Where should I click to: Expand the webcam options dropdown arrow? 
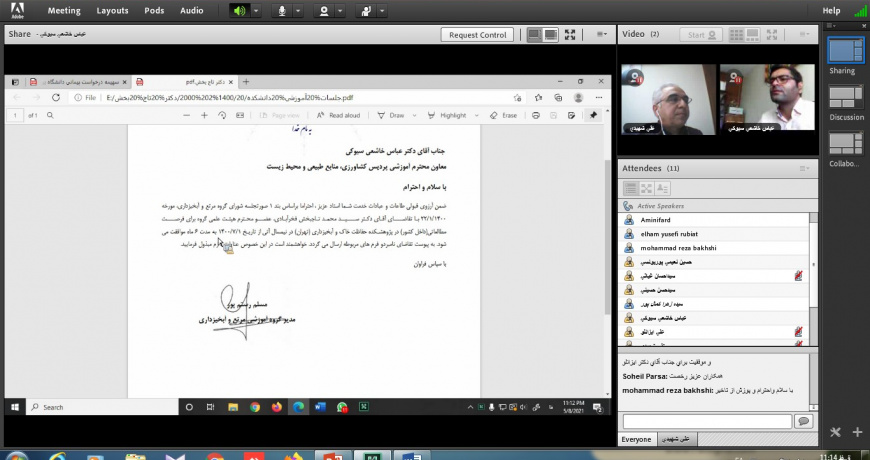click(340, 11)
